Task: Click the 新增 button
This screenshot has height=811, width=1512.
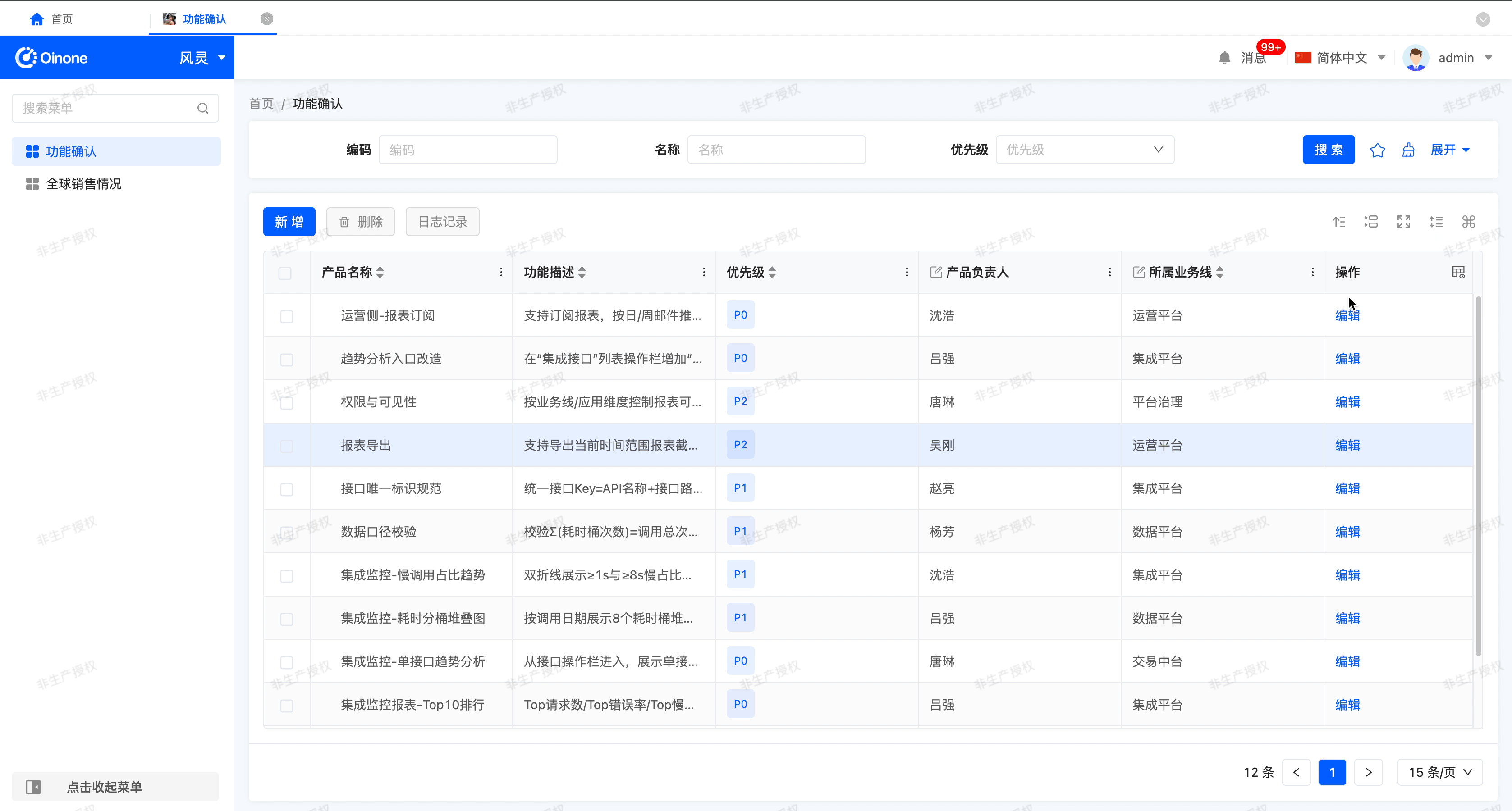Action: tap(289, 222)
